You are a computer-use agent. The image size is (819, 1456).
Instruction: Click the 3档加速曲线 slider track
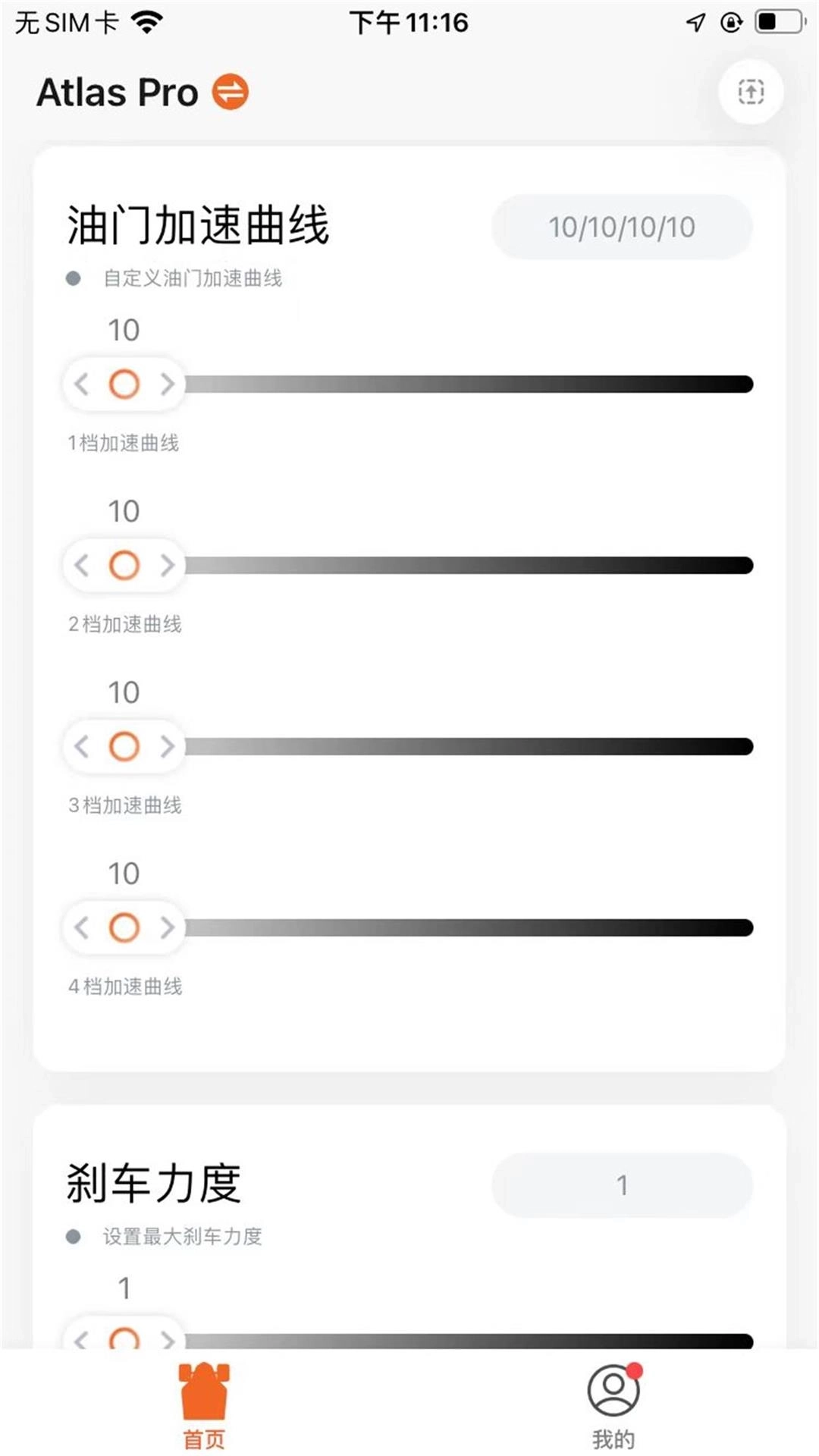469,746
